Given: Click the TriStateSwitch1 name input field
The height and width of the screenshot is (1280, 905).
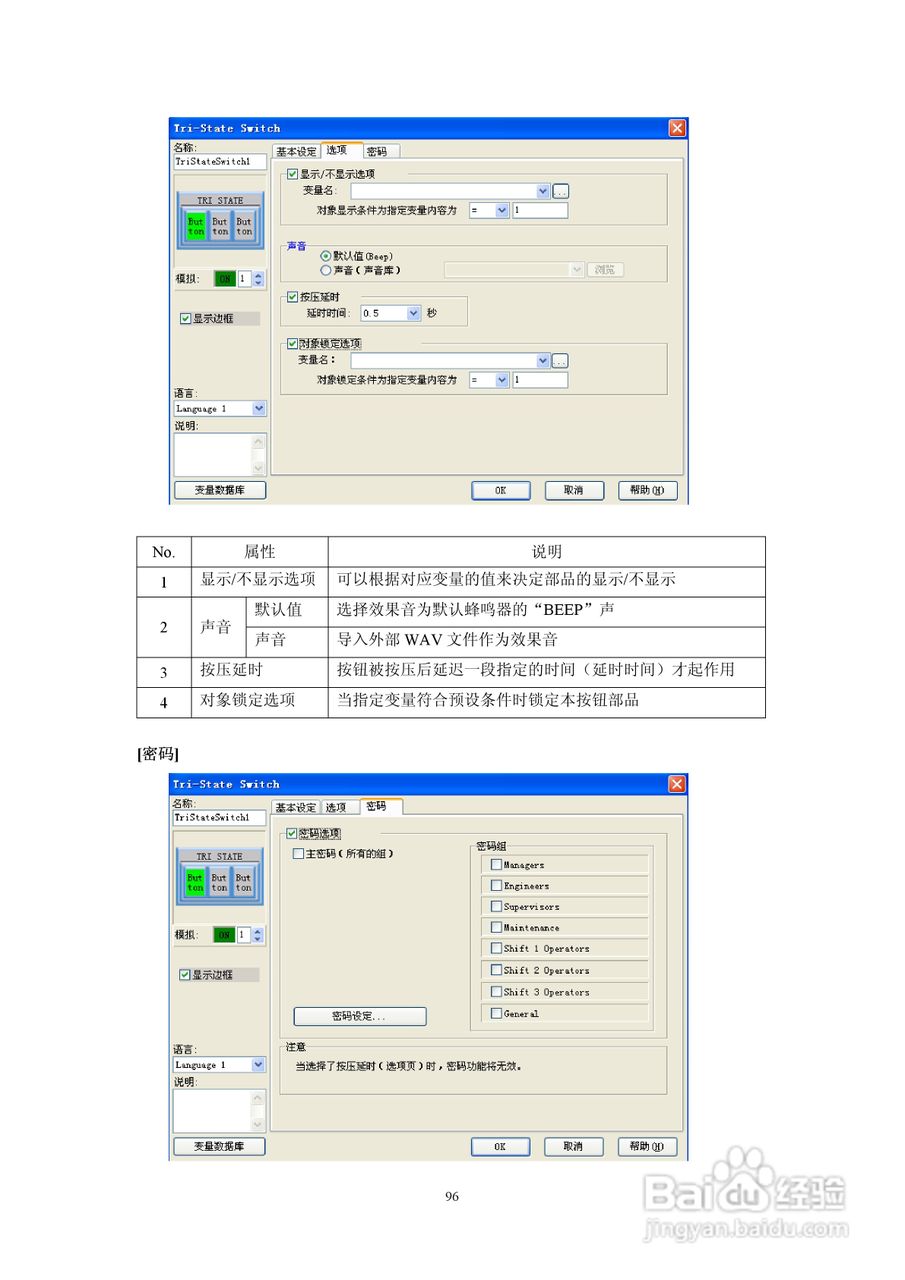Looking at the screenshot, I should 218,160.
